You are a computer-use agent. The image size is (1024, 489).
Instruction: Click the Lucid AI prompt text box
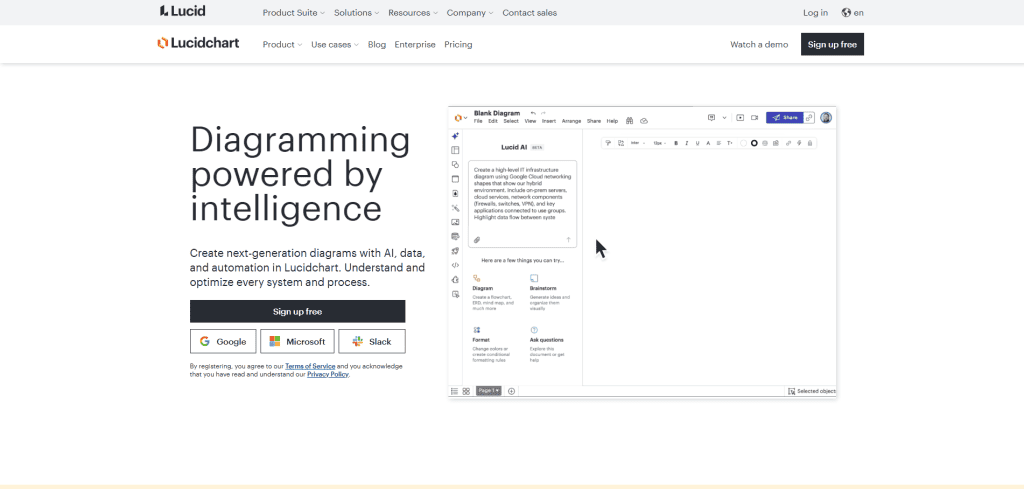click(x=522, y=200)
